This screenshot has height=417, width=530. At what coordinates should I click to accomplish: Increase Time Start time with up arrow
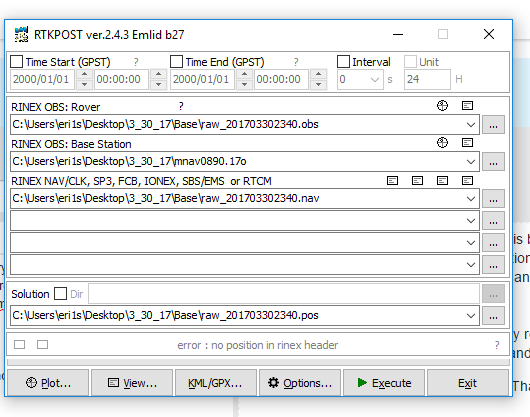tap(158, 74)
